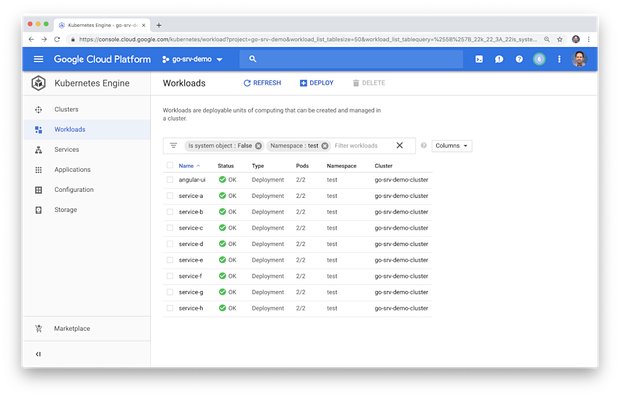
Task: Remove the 'Is system object : False' filter chip
Action: 258,146
